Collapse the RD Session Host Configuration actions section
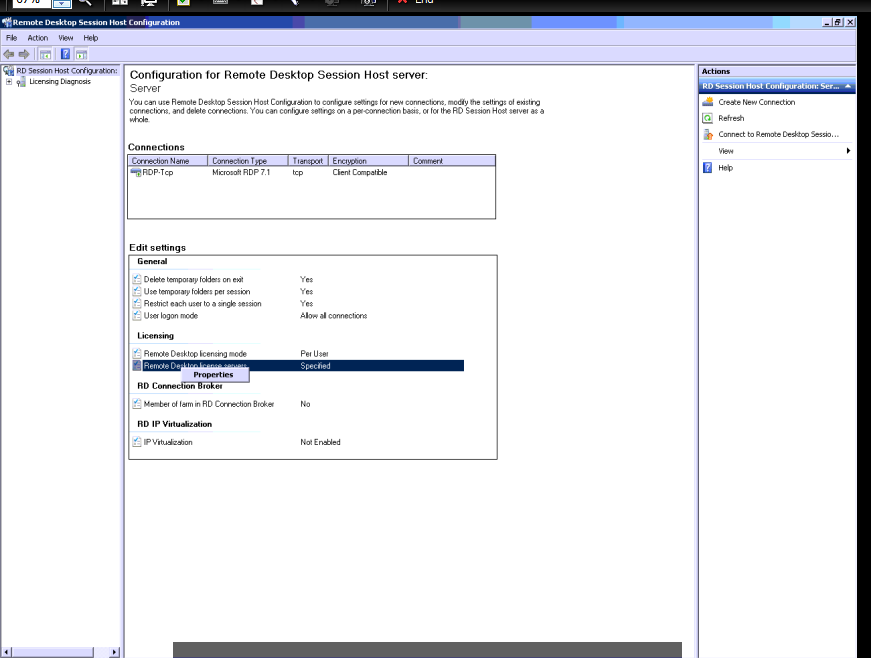 pos(848,86)
